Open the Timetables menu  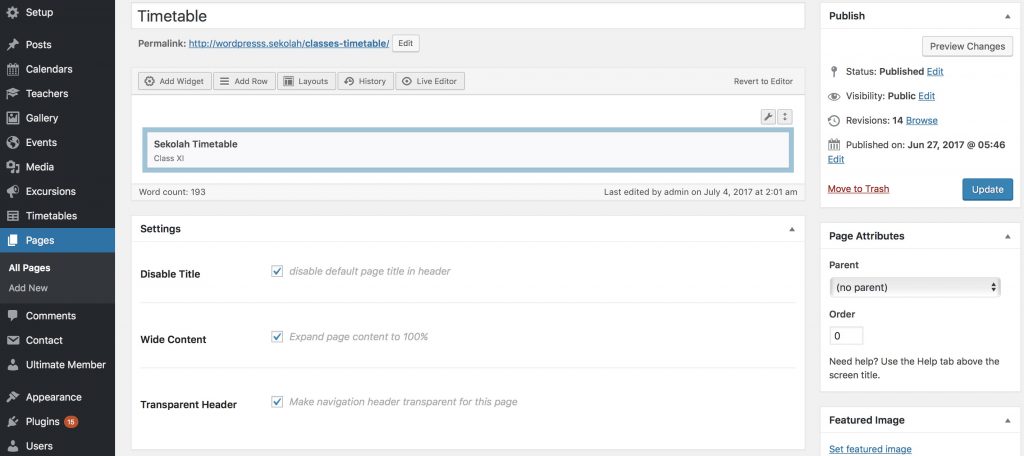tap(57, 216)
